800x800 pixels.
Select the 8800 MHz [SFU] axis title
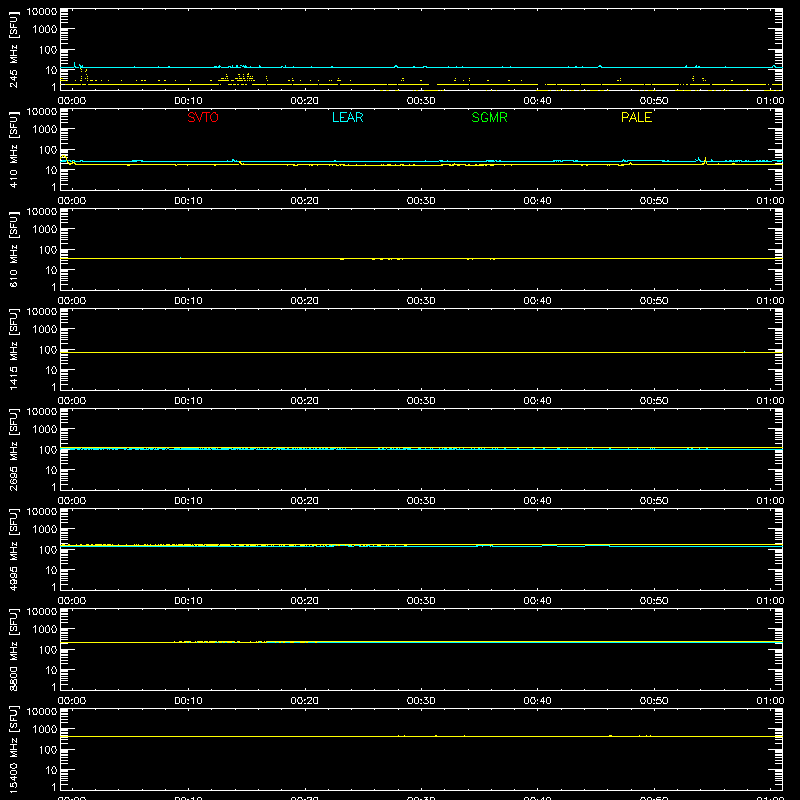[x=13, y=649]
